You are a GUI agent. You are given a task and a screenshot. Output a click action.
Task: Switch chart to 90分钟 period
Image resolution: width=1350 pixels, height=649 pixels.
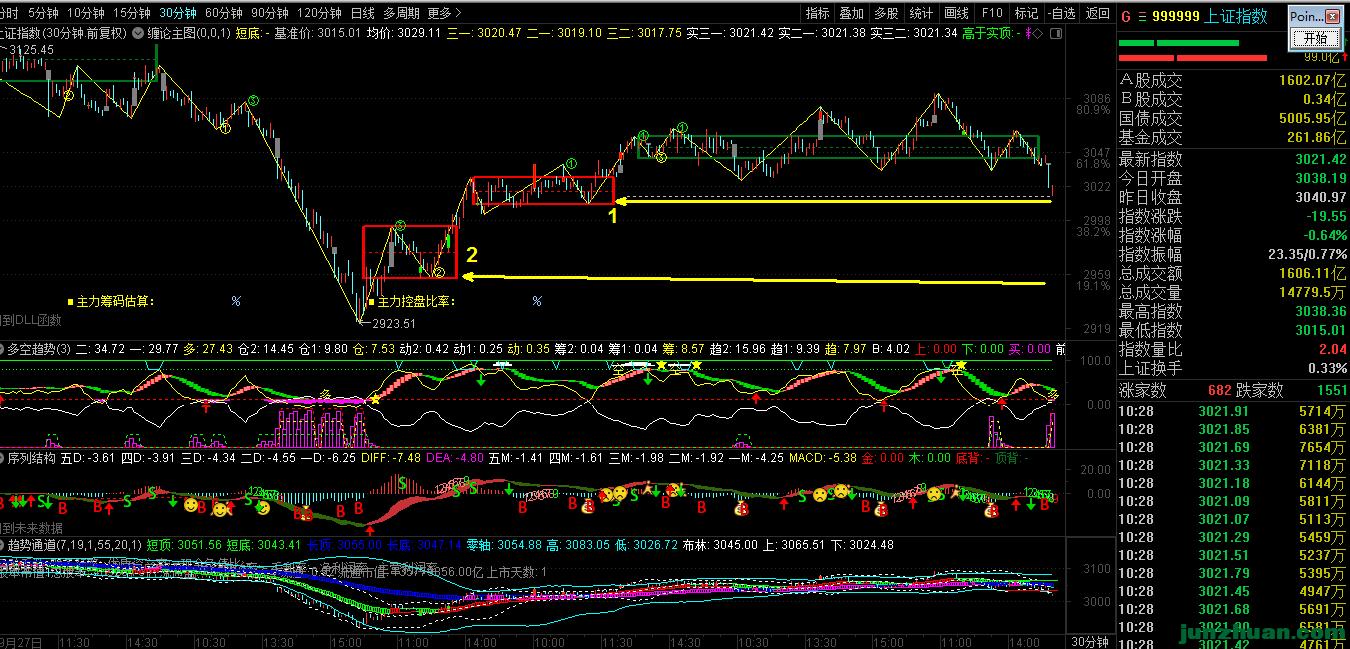pyautogui.click(x=269, y=13)
